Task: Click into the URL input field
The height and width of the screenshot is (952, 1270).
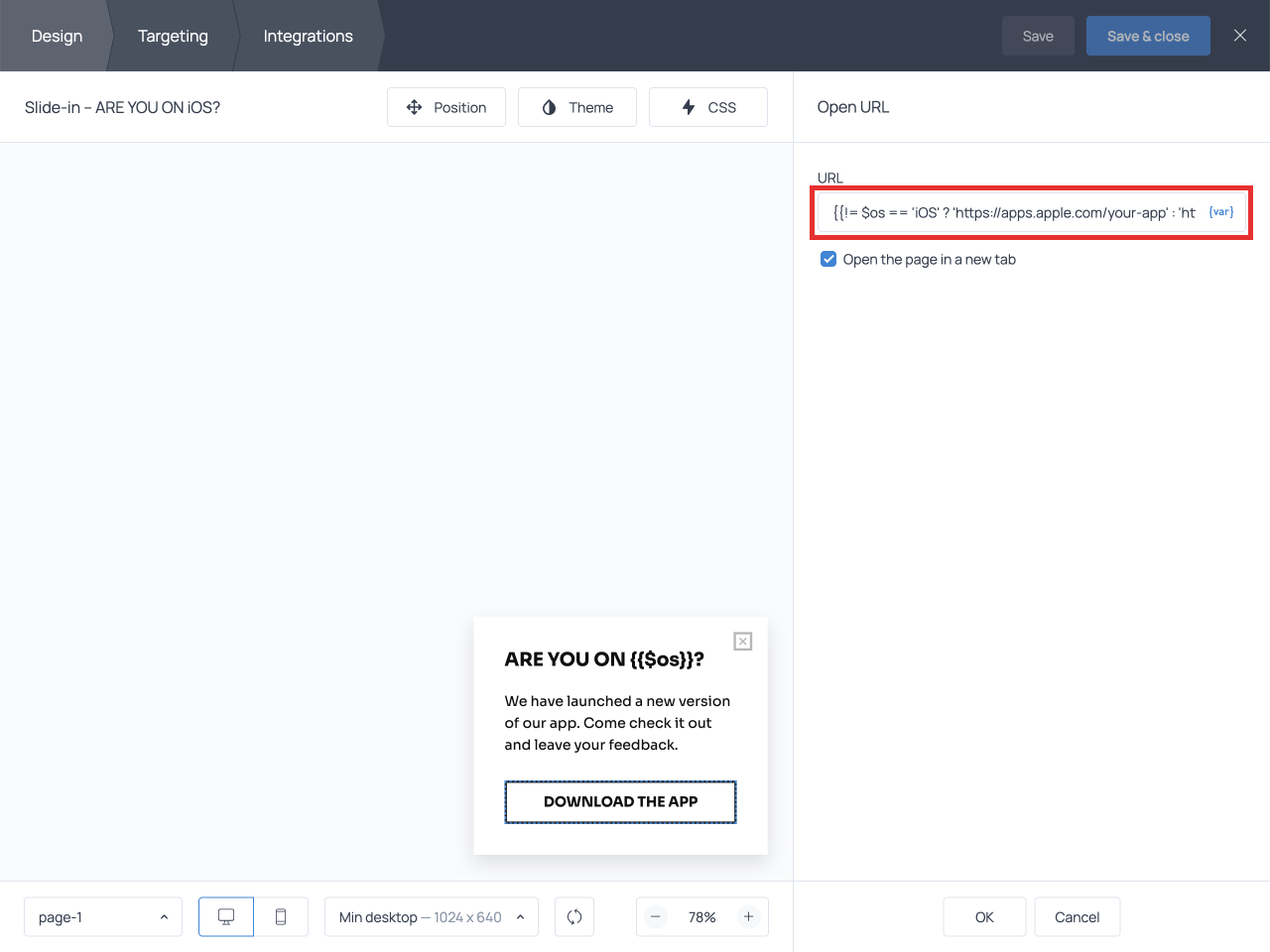Action: 1012,212
